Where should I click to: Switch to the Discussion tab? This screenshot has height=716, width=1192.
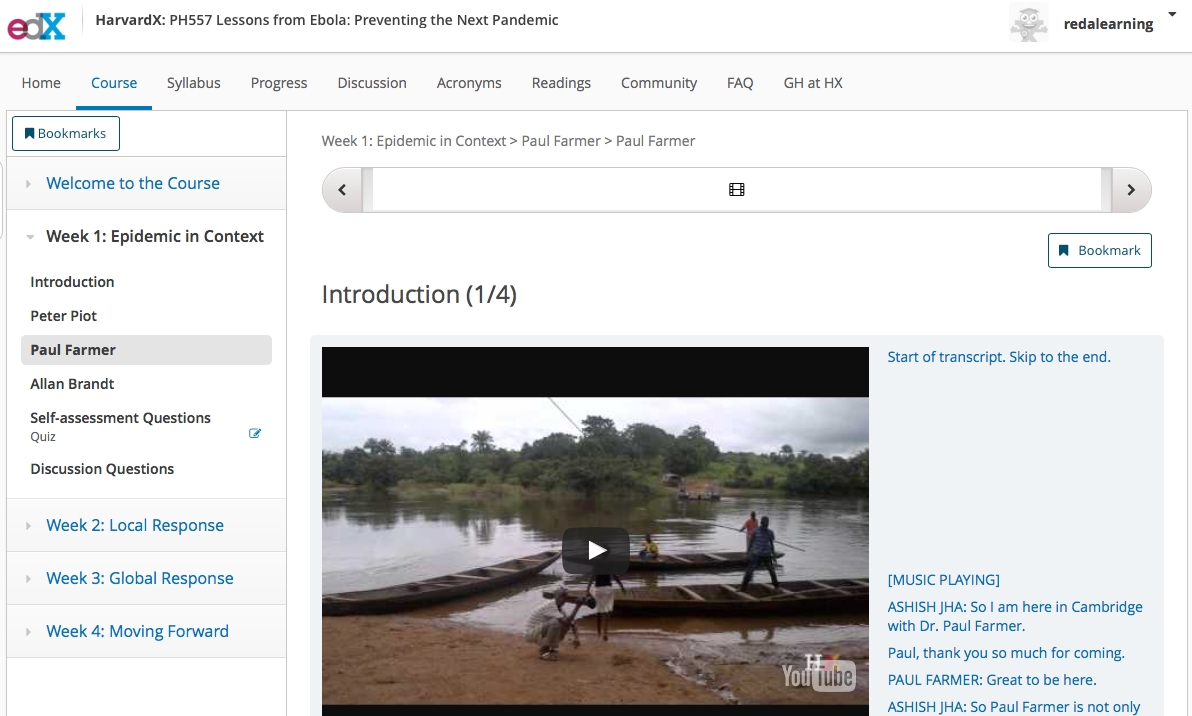[372, 83]
